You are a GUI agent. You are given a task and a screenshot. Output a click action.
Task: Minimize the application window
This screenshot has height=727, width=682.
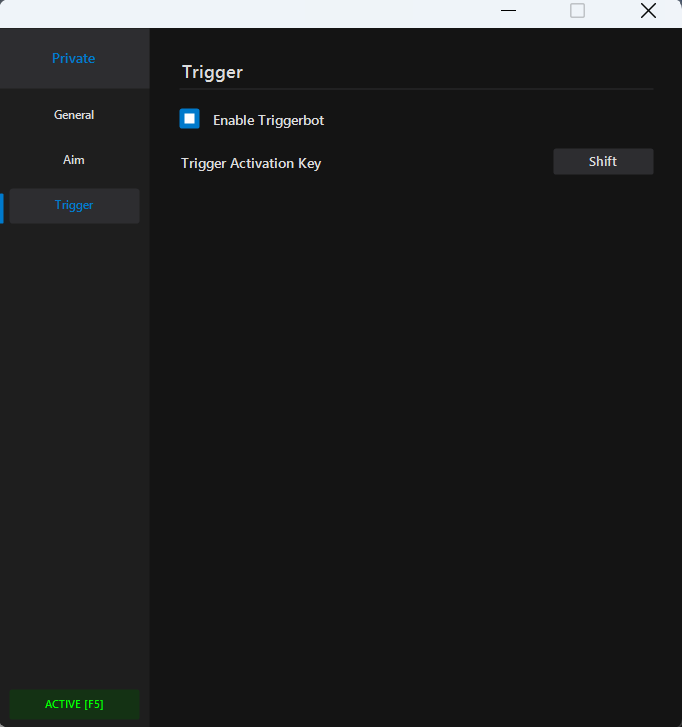(508, 11)
